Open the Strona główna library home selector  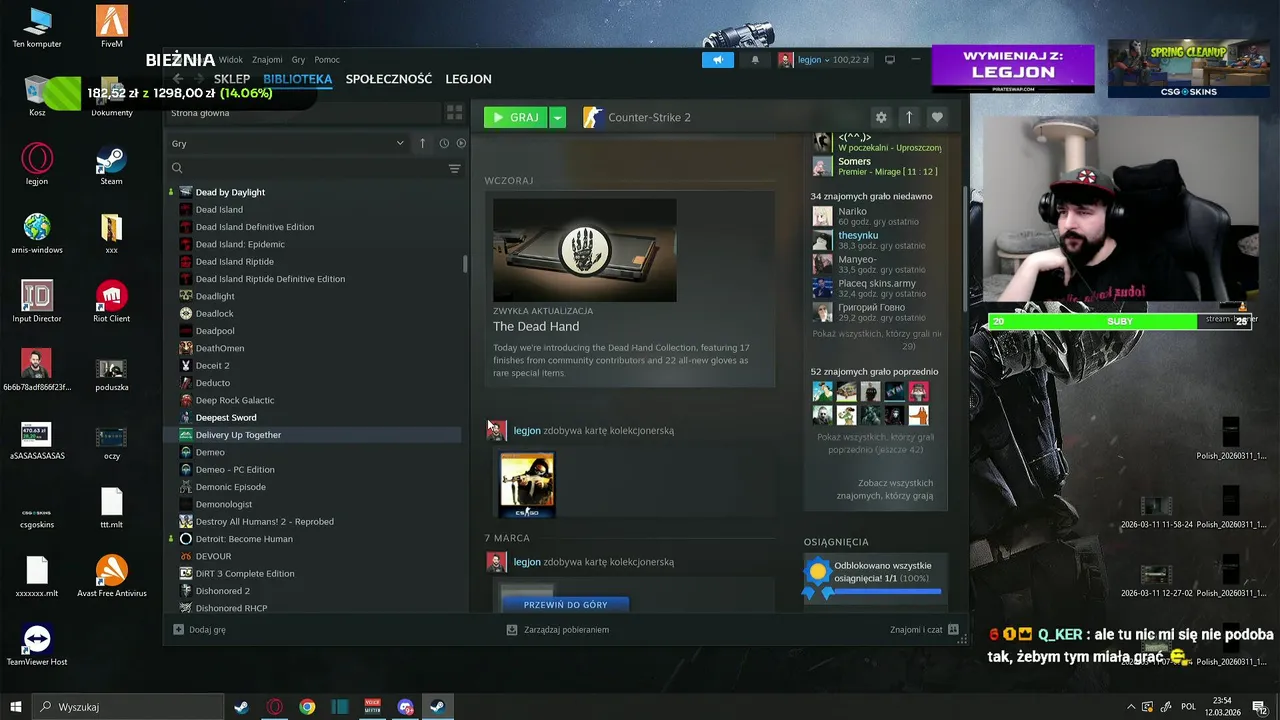coord(304,113)
